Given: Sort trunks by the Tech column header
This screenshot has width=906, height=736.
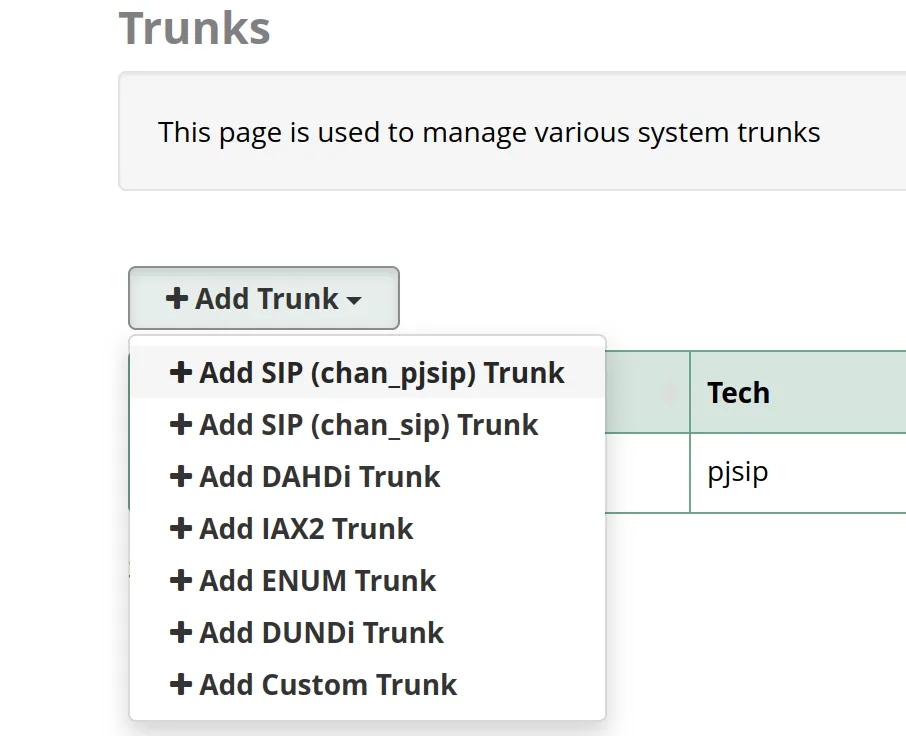Looking at the screenshot, I should click(x=738, y=393).
